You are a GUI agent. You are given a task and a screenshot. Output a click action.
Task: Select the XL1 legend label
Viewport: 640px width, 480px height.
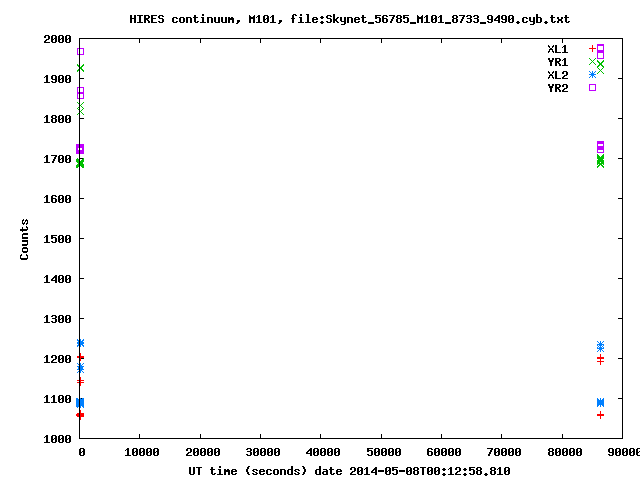click(558, 49)
